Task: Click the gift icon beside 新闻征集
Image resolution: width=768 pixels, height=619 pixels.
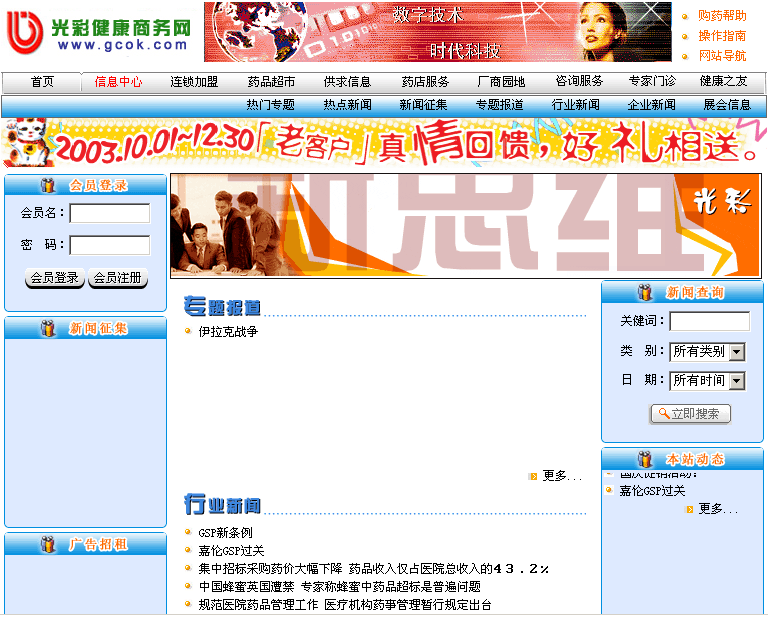Action: 48,329
